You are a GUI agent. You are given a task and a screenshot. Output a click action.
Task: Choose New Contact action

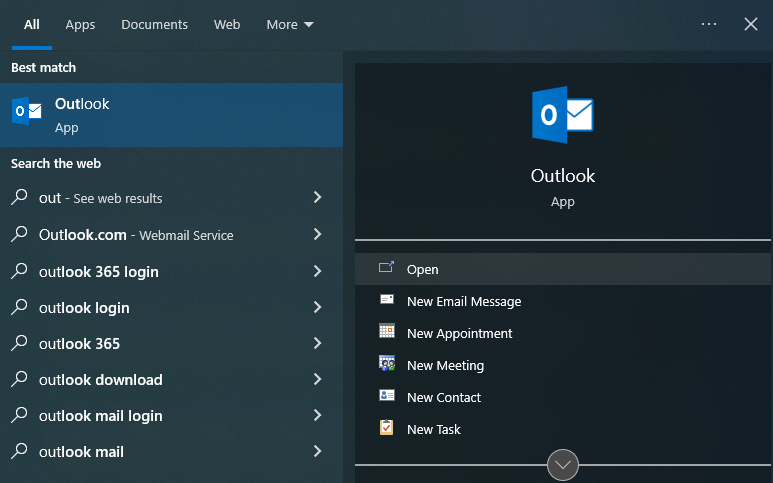(562, 397)
